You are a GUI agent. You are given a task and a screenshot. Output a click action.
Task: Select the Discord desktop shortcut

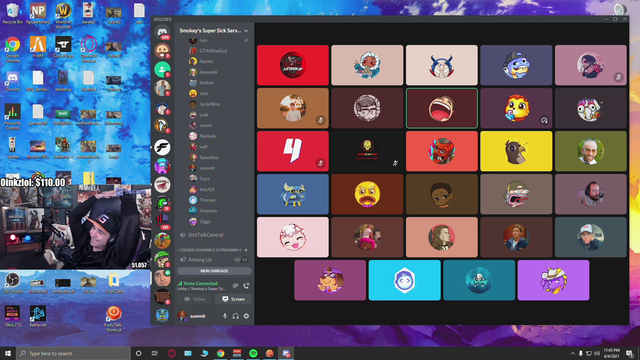[13, 80]
